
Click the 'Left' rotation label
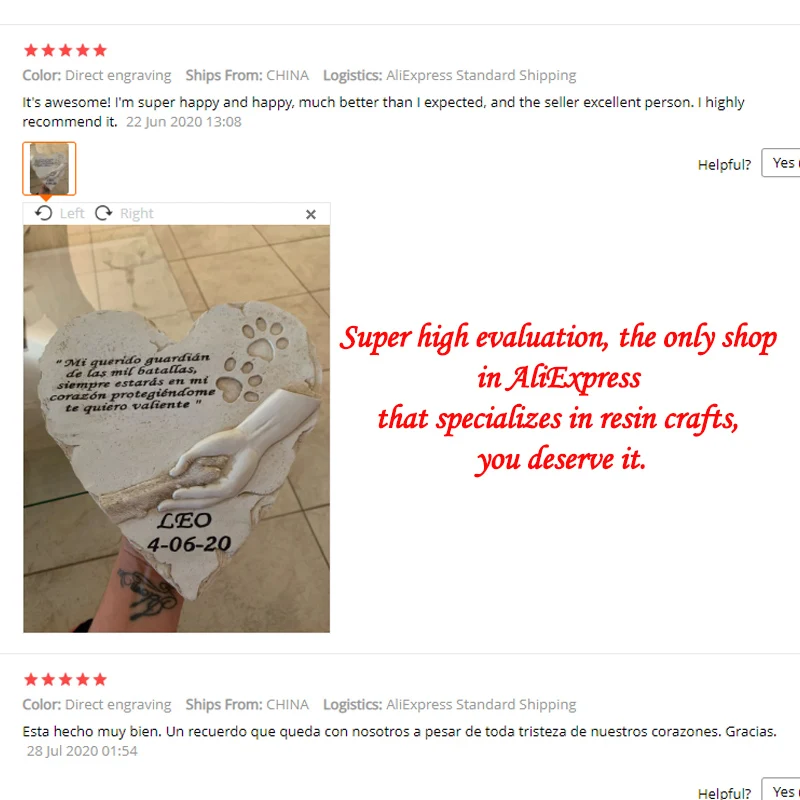pyautogui.click(x=72, y=213)
